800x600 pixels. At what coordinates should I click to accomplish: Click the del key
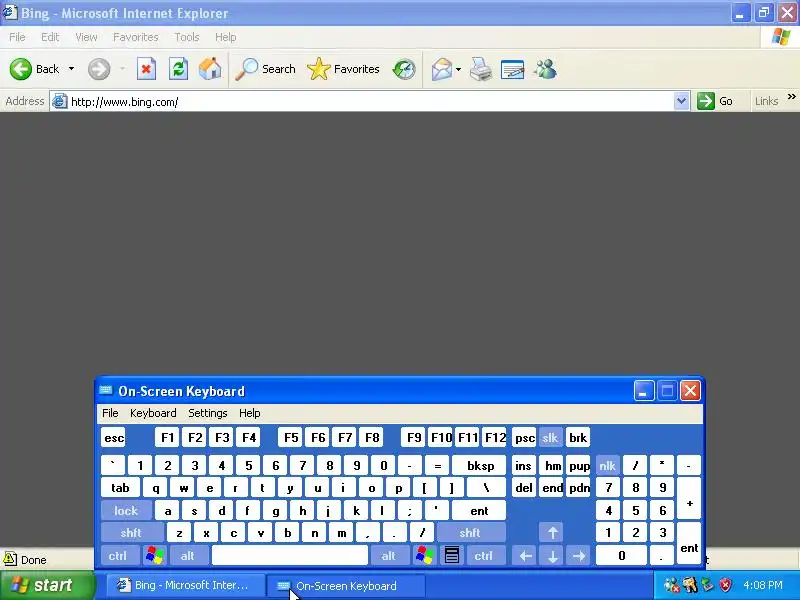[524, 488]
